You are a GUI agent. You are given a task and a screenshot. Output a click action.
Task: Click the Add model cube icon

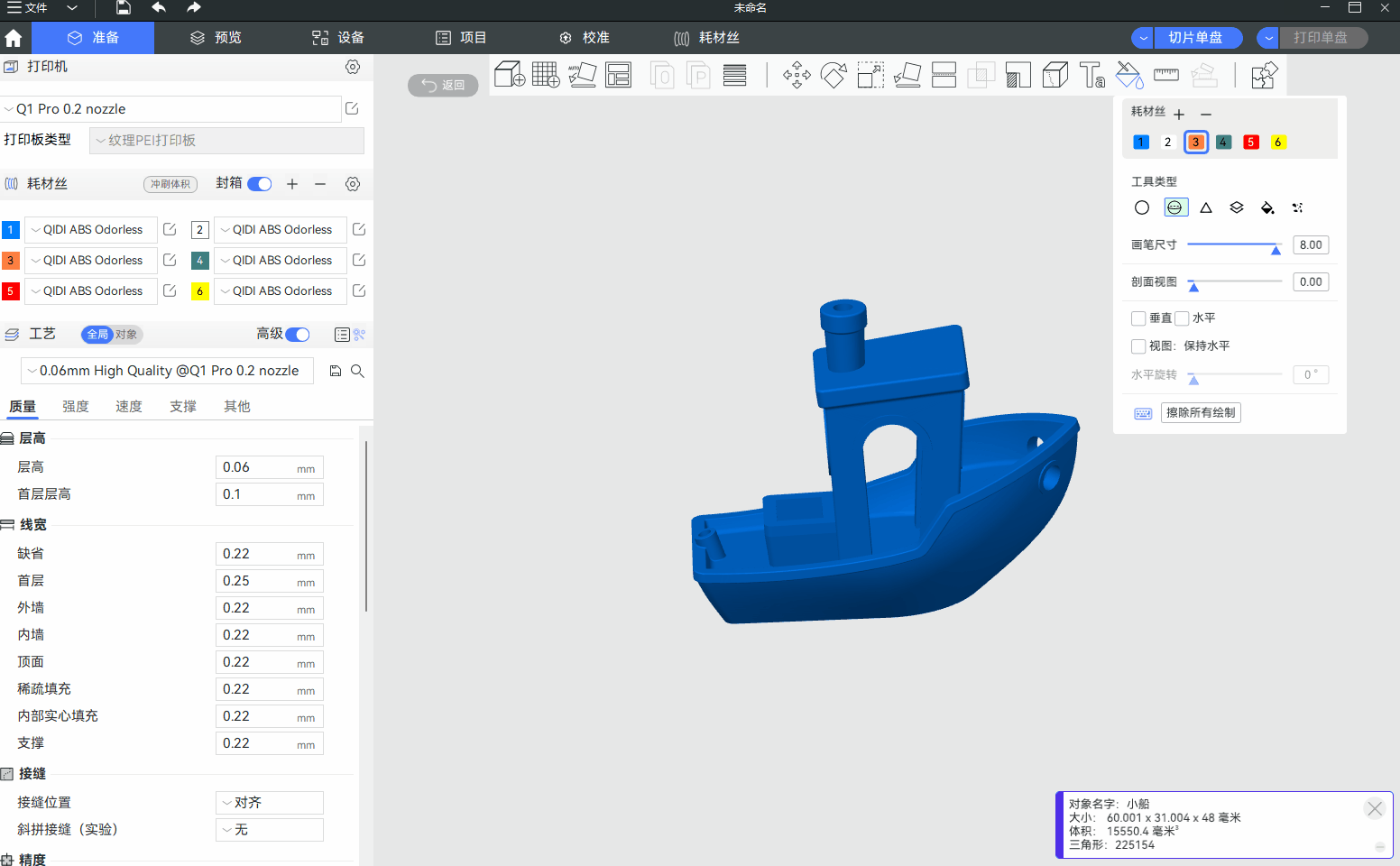[510, 75]
